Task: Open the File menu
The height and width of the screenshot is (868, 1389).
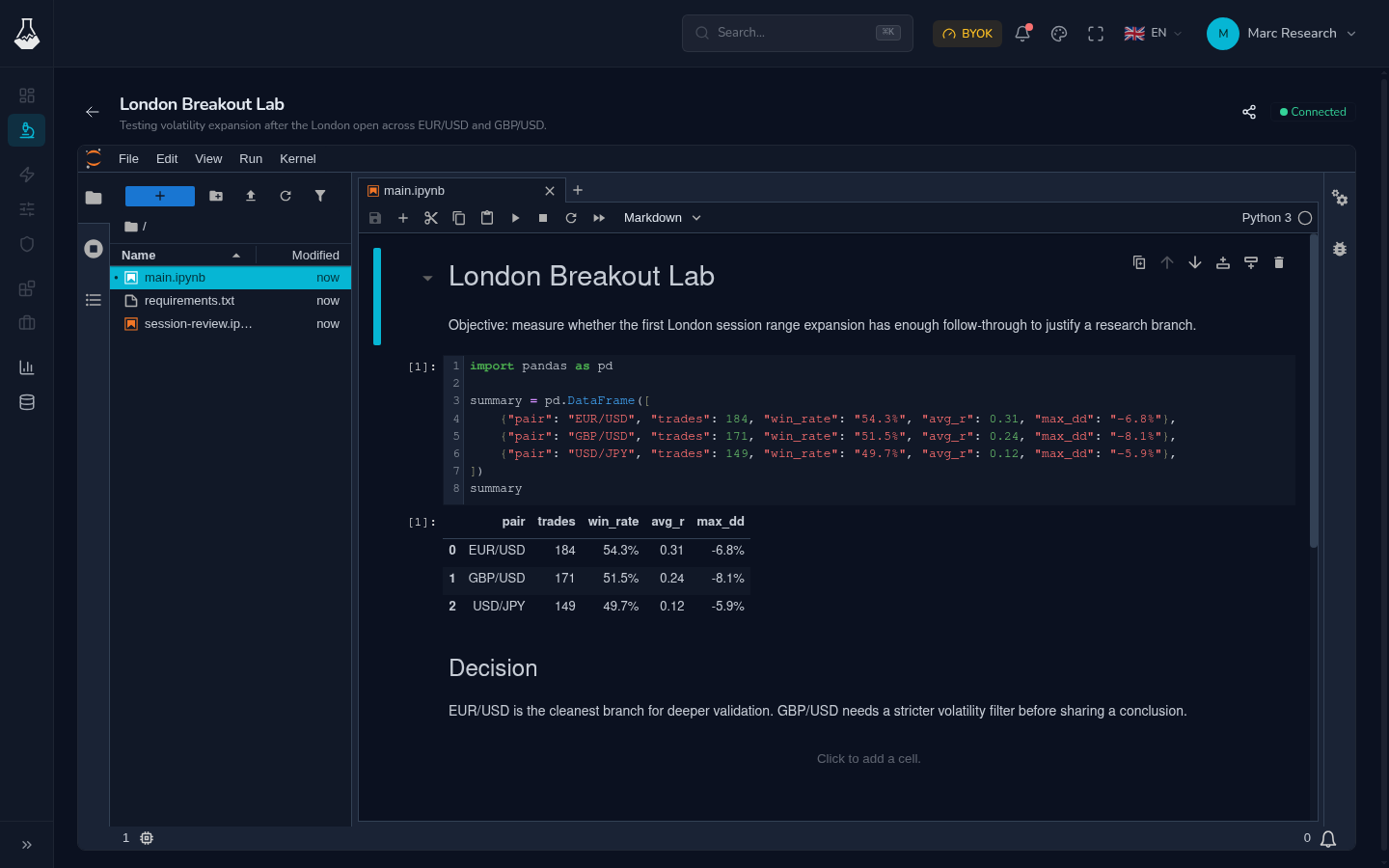Action: point(128,159)
